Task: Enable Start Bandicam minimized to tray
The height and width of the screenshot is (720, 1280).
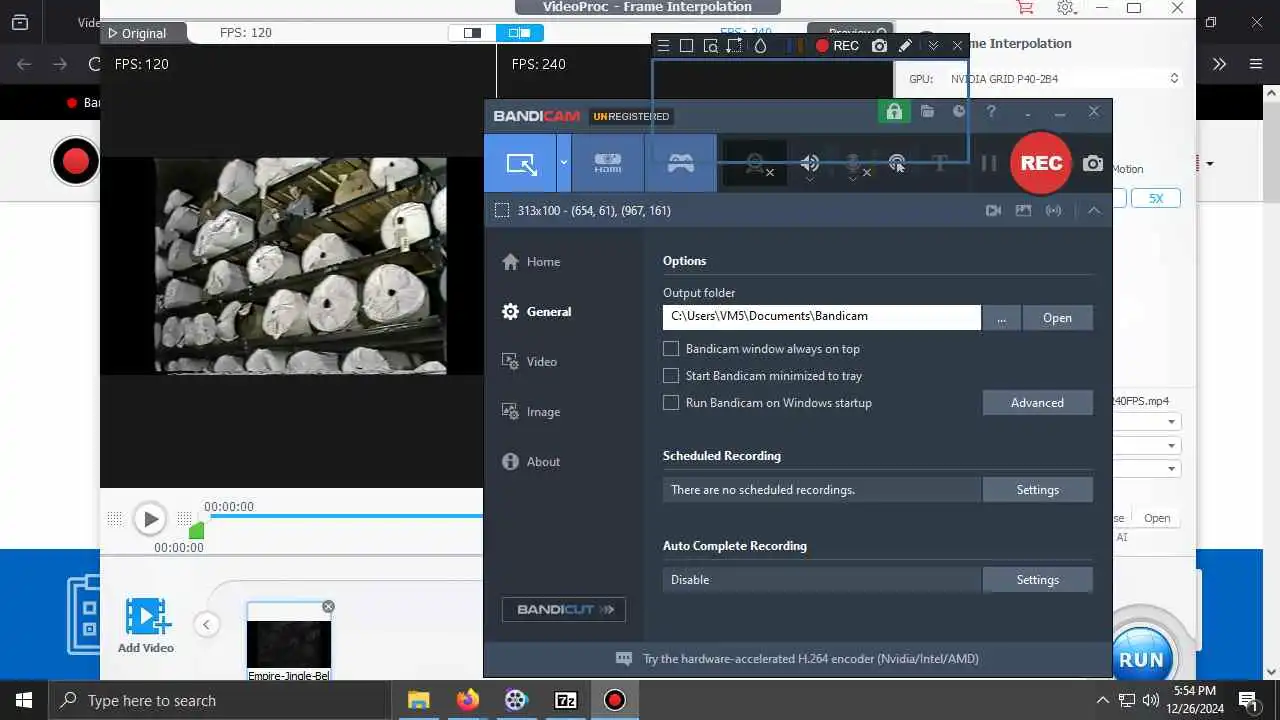Action: pyautogui.click(x=671, y=376)
